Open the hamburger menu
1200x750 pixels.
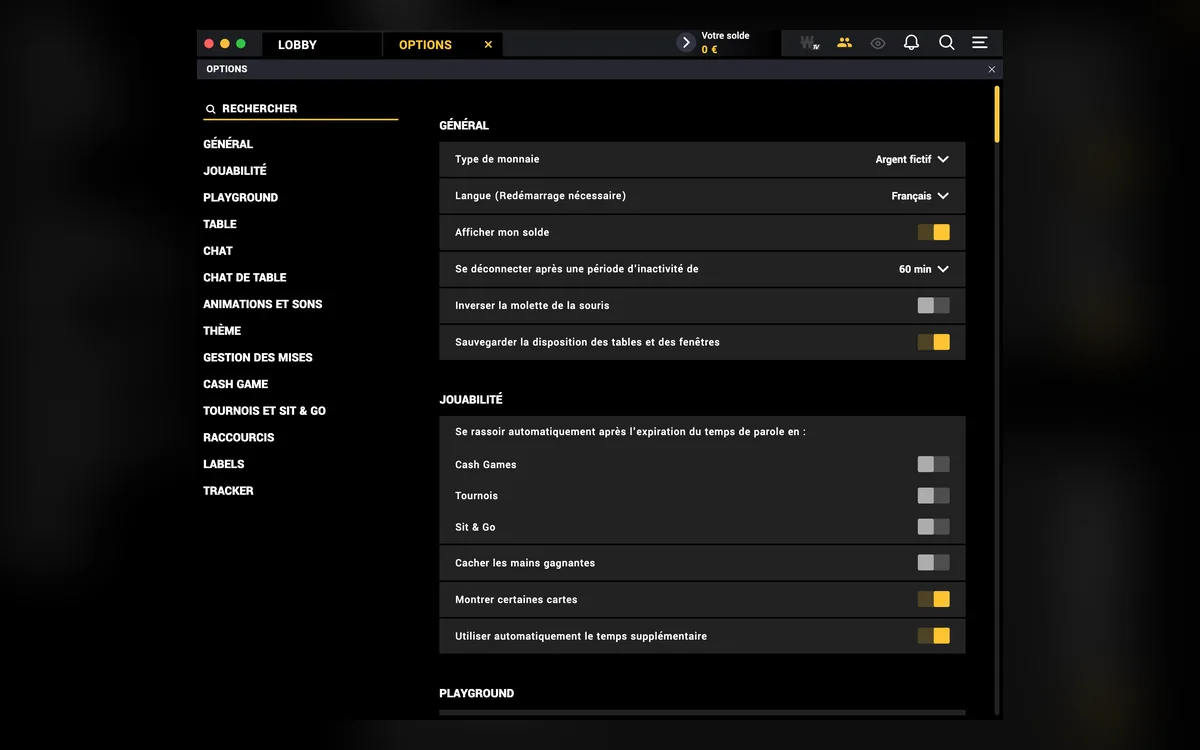(980, 43)
